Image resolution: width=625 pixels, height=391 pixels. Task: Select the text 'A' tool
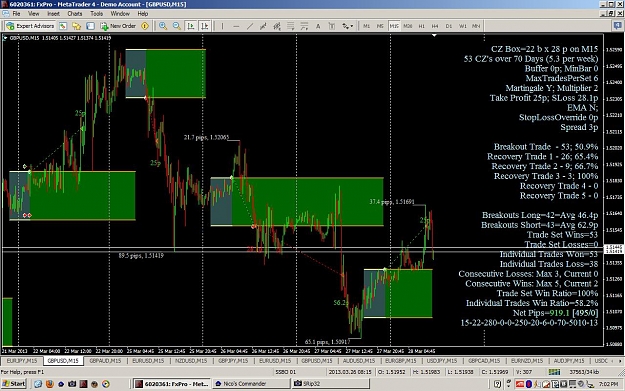pyautogui.click(x=318, y=26)
